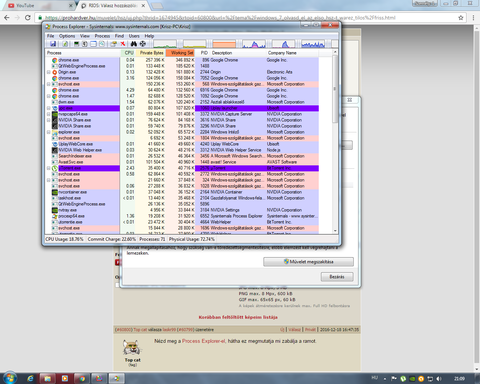Toggle the Show Process Tree toolbar icon

point(85,44)
